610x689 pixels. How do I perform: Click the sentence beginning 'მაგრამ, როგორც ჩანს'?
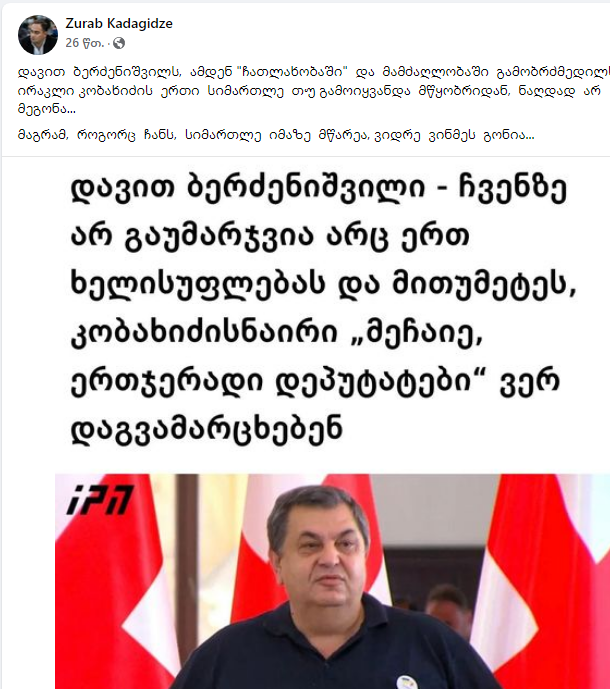(276, 135)
